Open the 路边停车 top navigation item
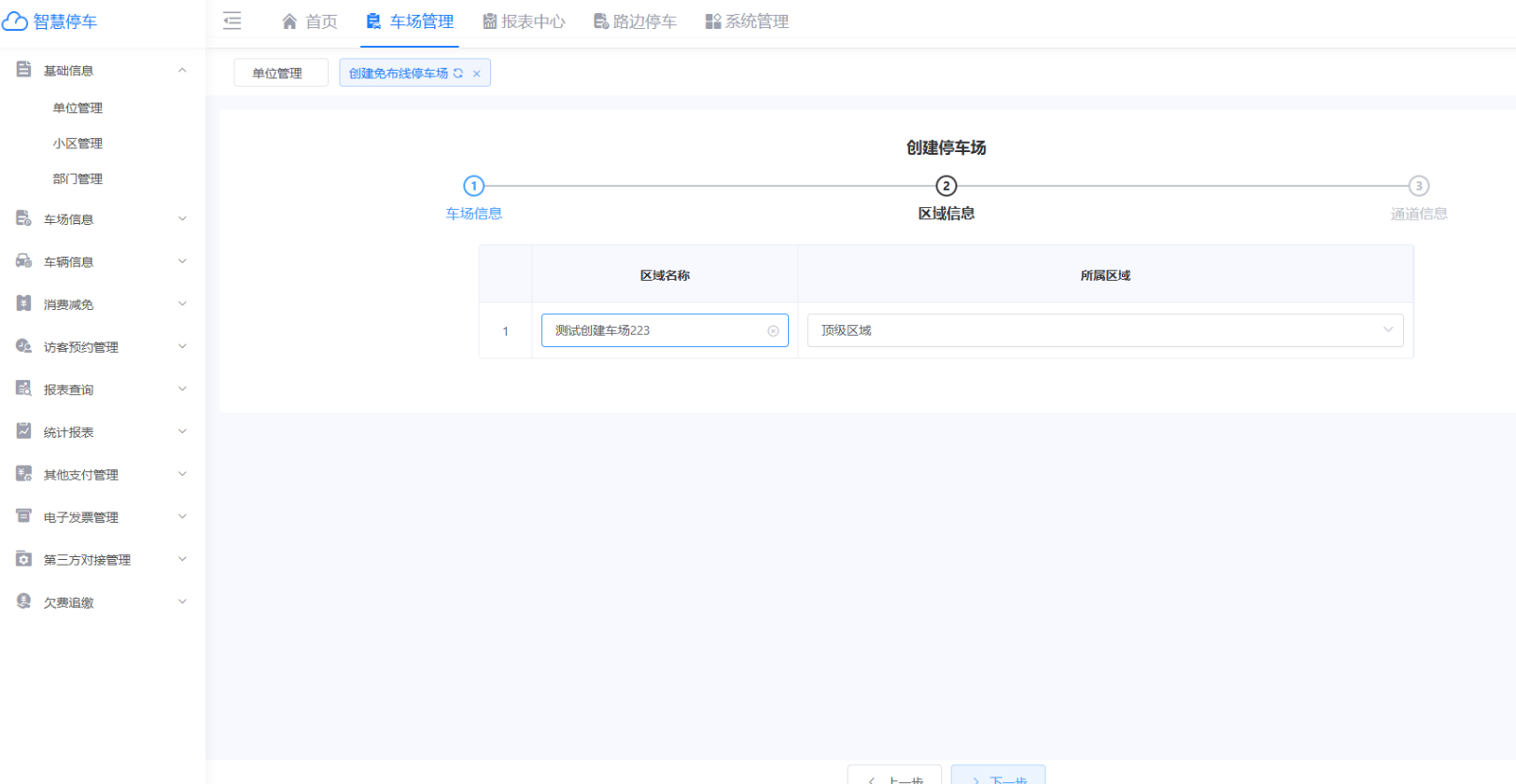 pos(636,21)
